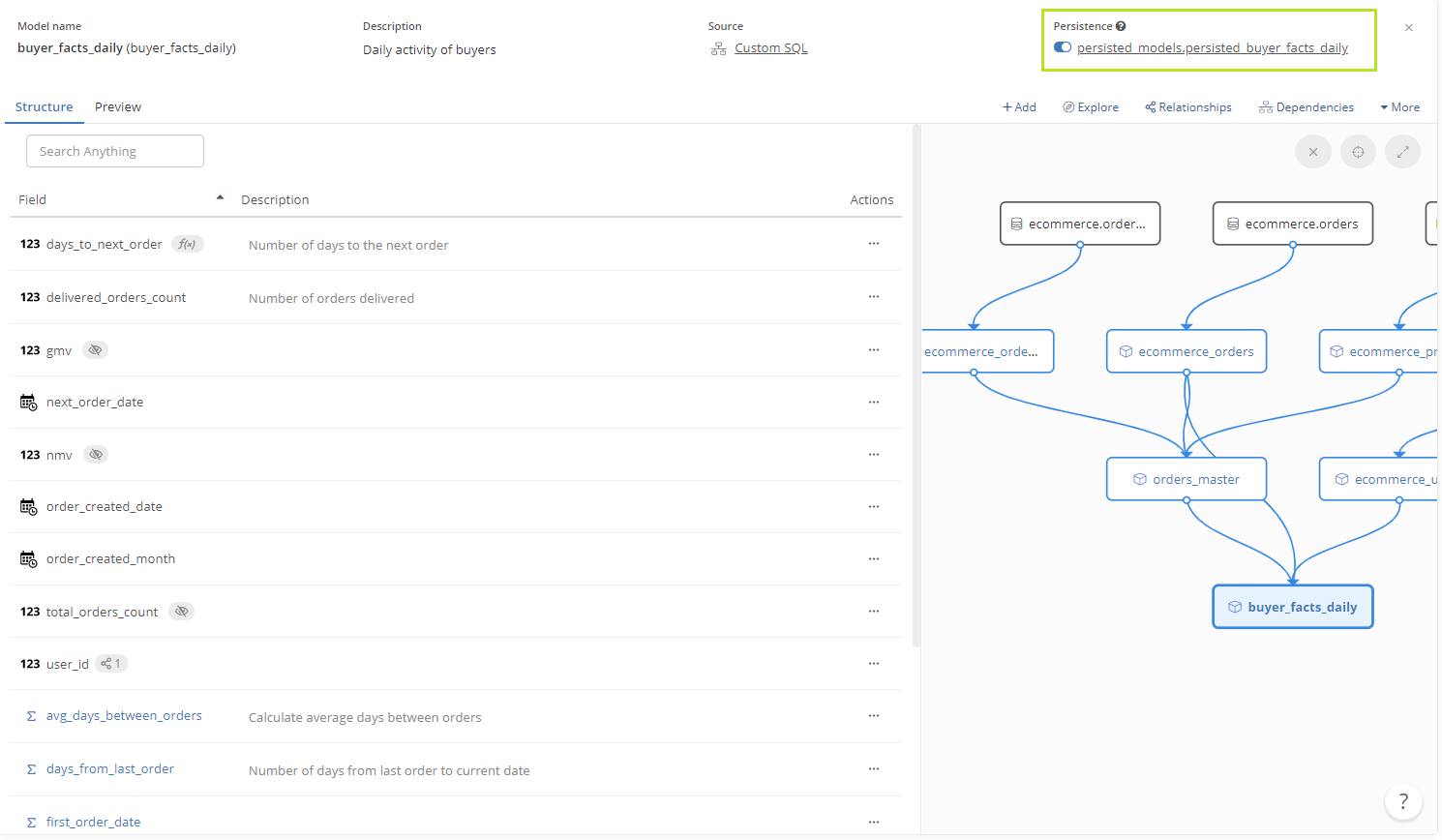Click relationship badge on user_id
The width and height of the screenshot is (1442, 840).
tap(111, 663)
